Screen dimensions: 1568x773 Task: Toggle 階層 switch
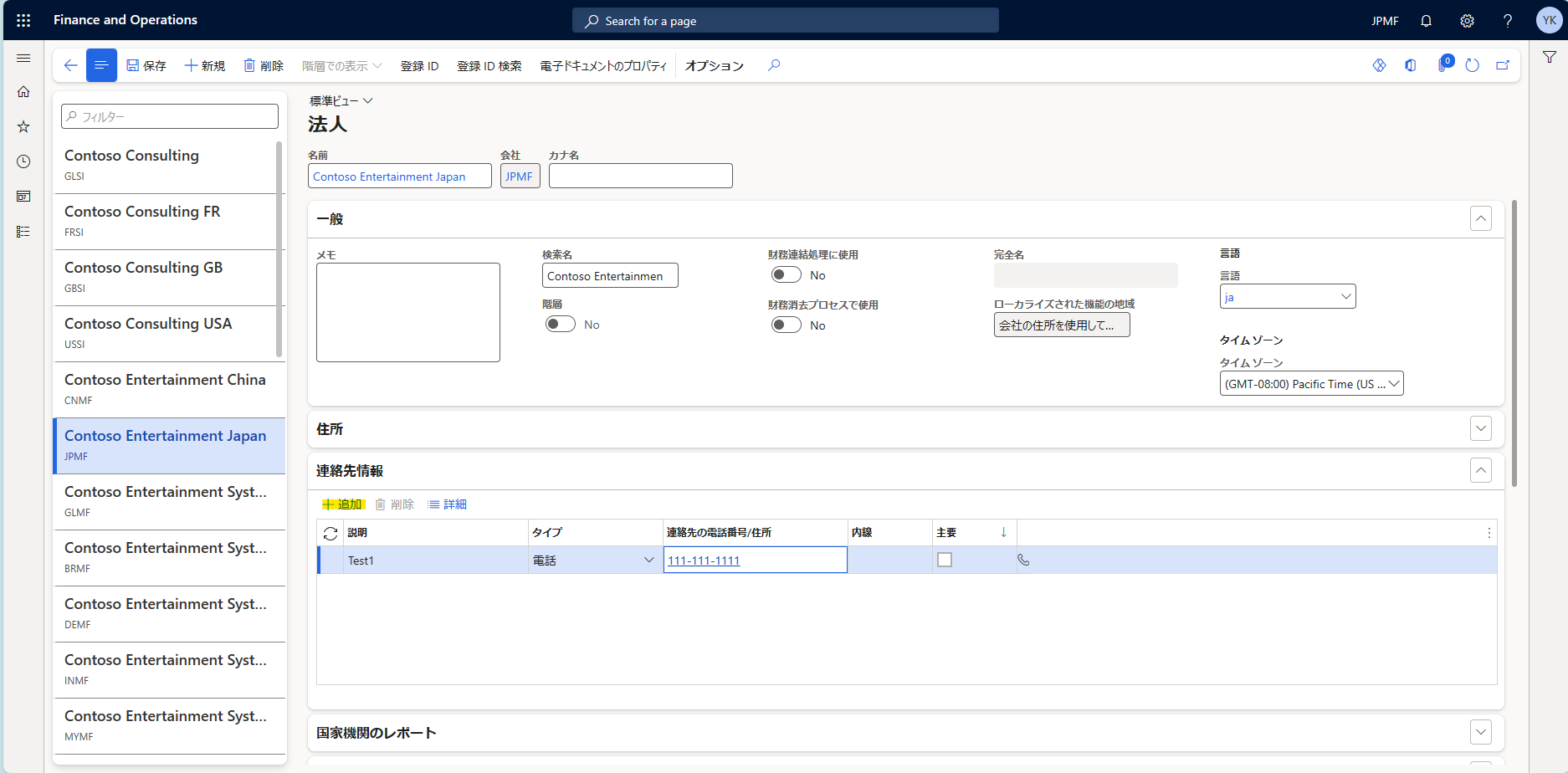point(561,325)
